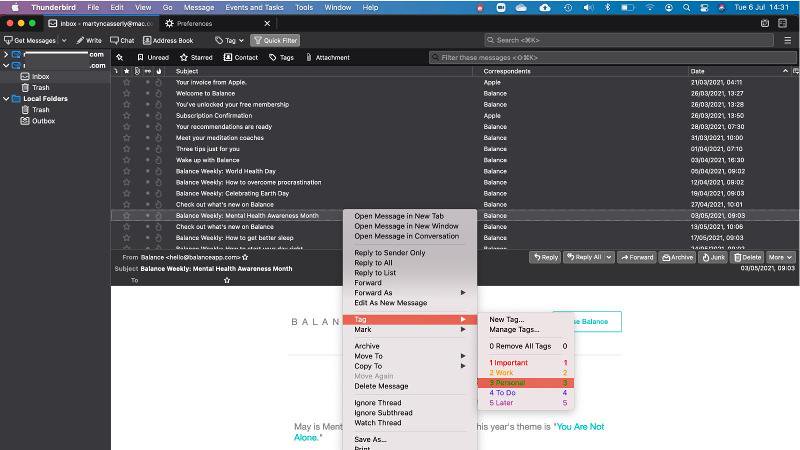Pick the purple '5 Later' tag
800x450 pixels.
(x=503, y=403)
